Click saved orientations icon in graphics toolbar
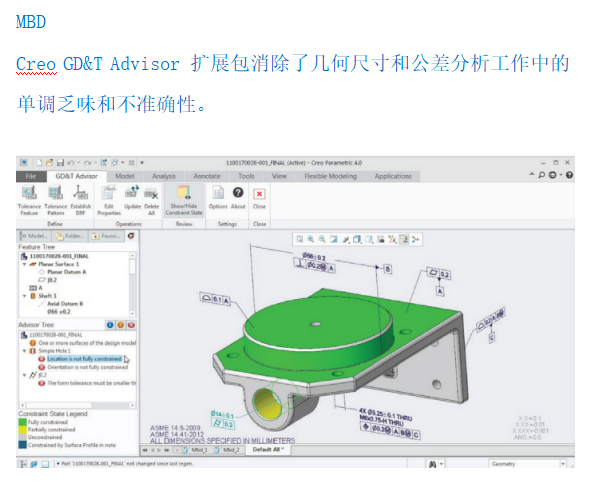 369,239
